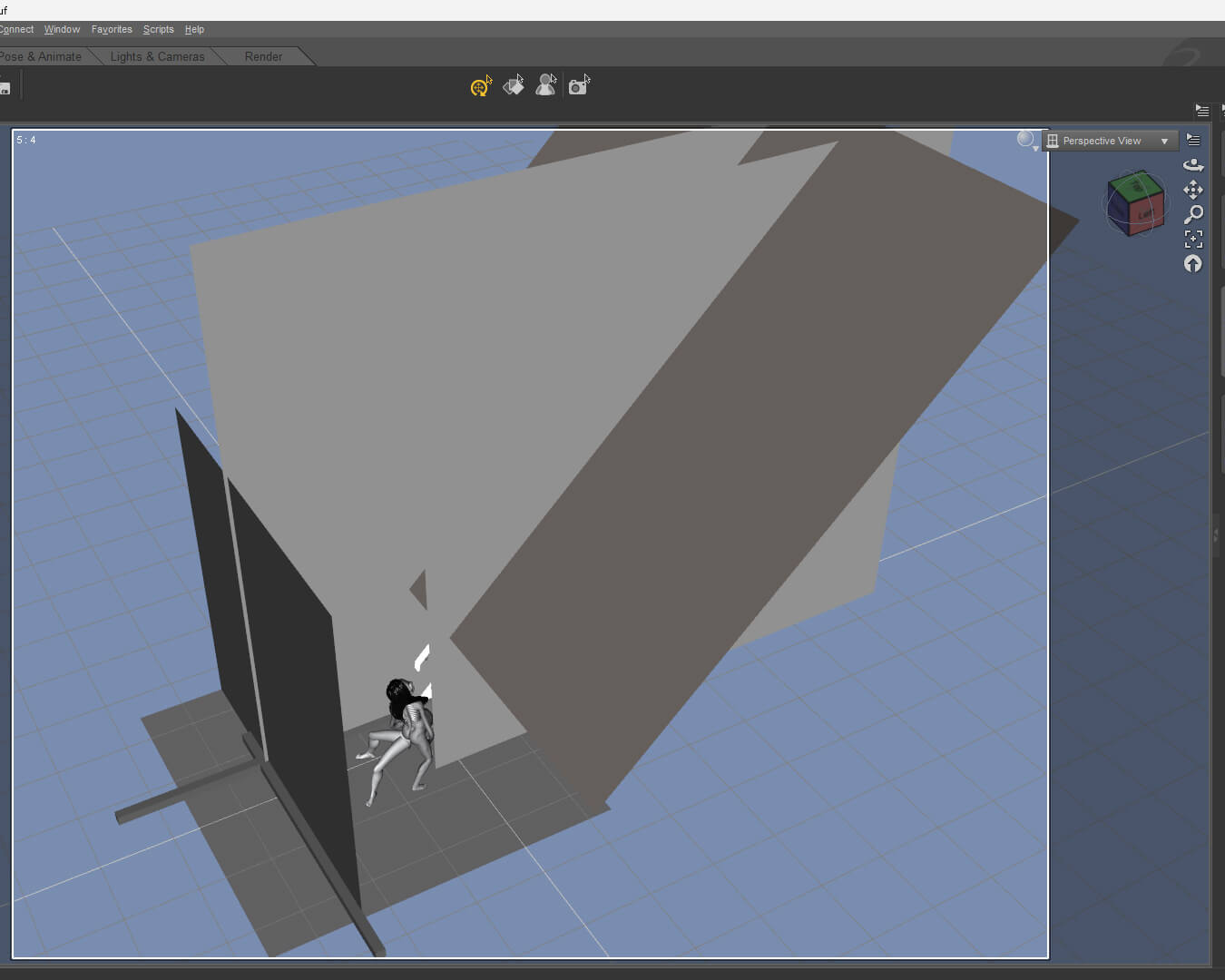1225x980 pixels.
Task: Open the Scripts menu
Action: [x=158, y=29]
